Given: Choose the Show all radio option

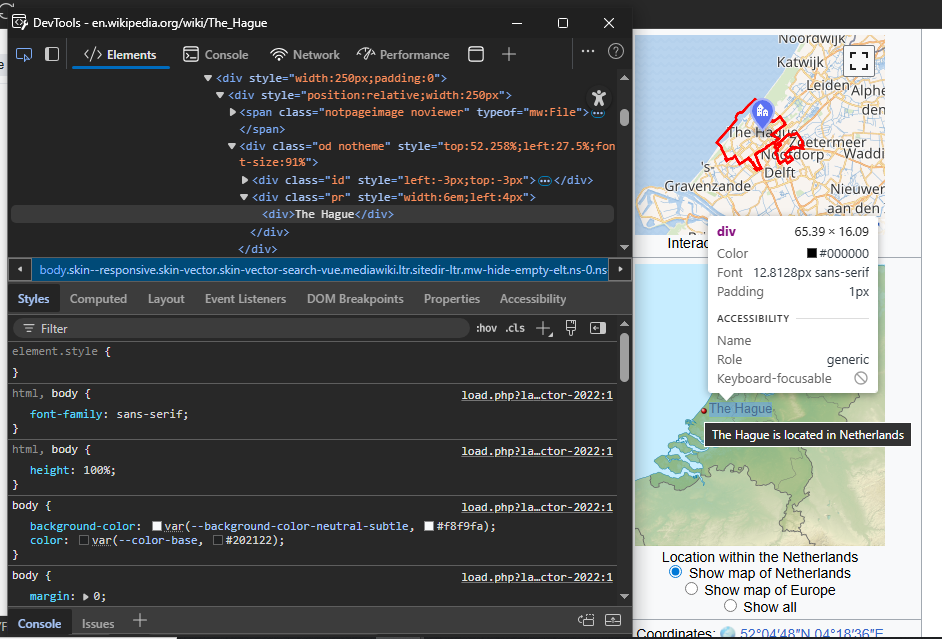Looking at the screenshot, I should point(730,606).
